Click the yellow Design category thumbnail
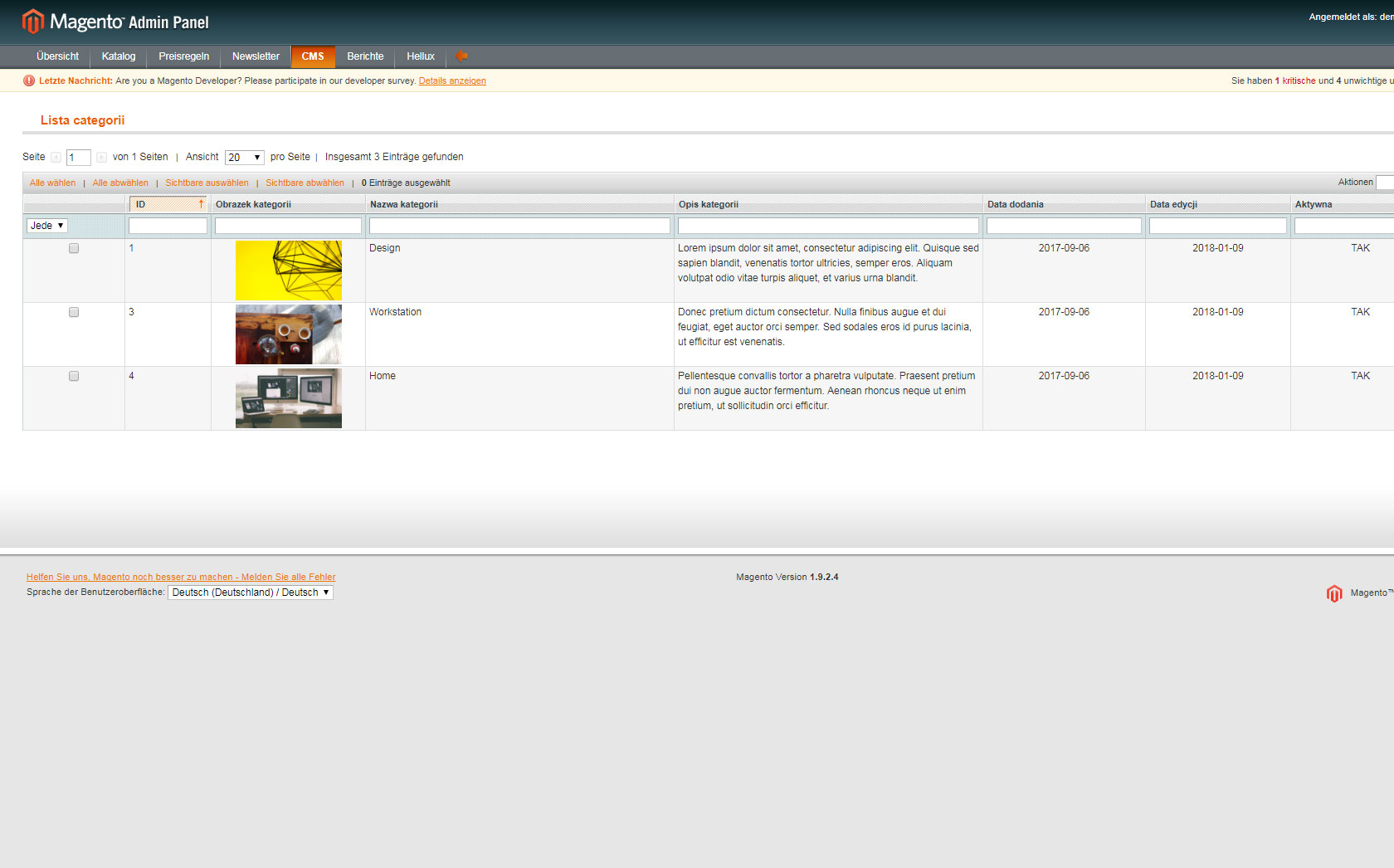1394x868 pixels. pos(289,271)
